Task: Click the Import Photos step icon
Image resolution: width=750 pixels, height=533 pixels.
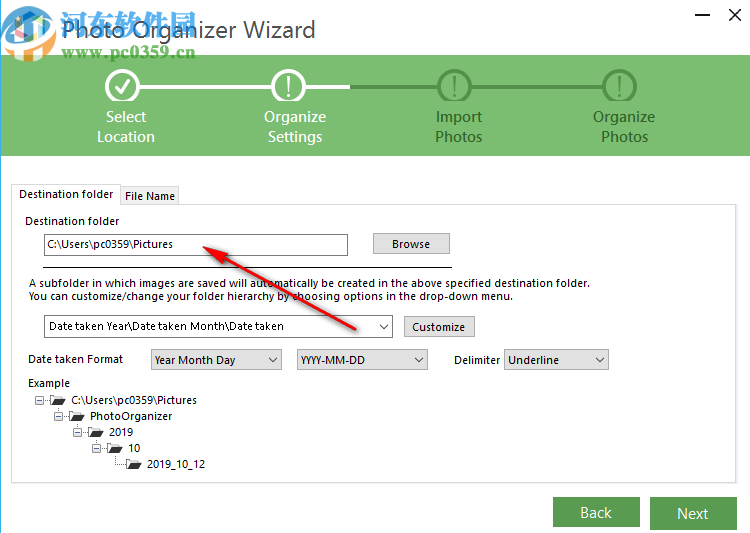Action: point(454,86)
